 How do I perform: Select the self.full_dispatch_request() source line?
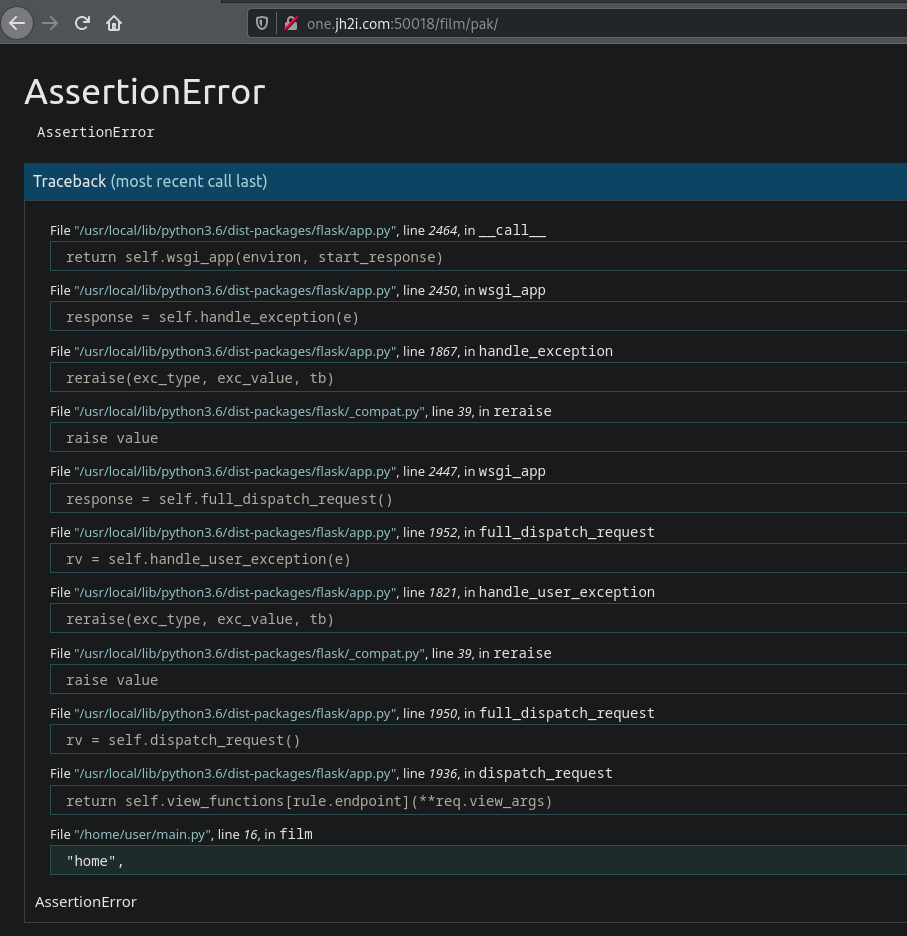229,499
